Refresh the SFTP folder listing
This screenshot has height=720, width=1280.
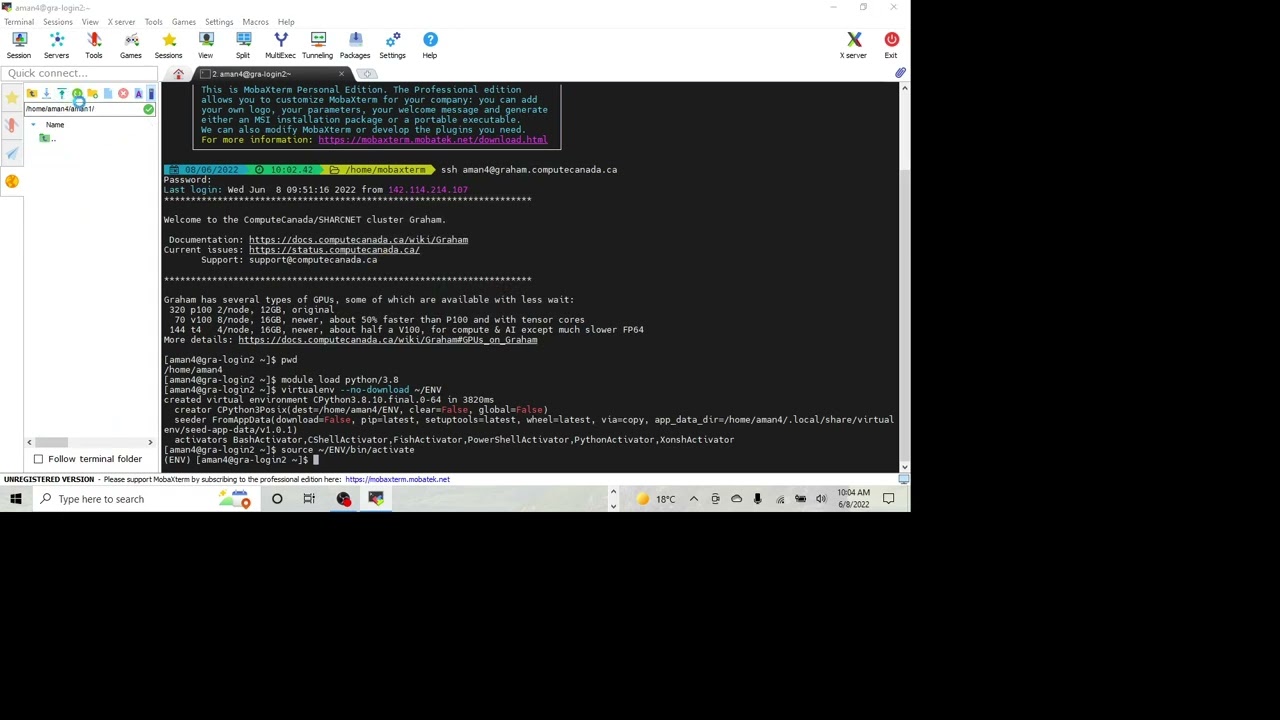click(77, 93)
